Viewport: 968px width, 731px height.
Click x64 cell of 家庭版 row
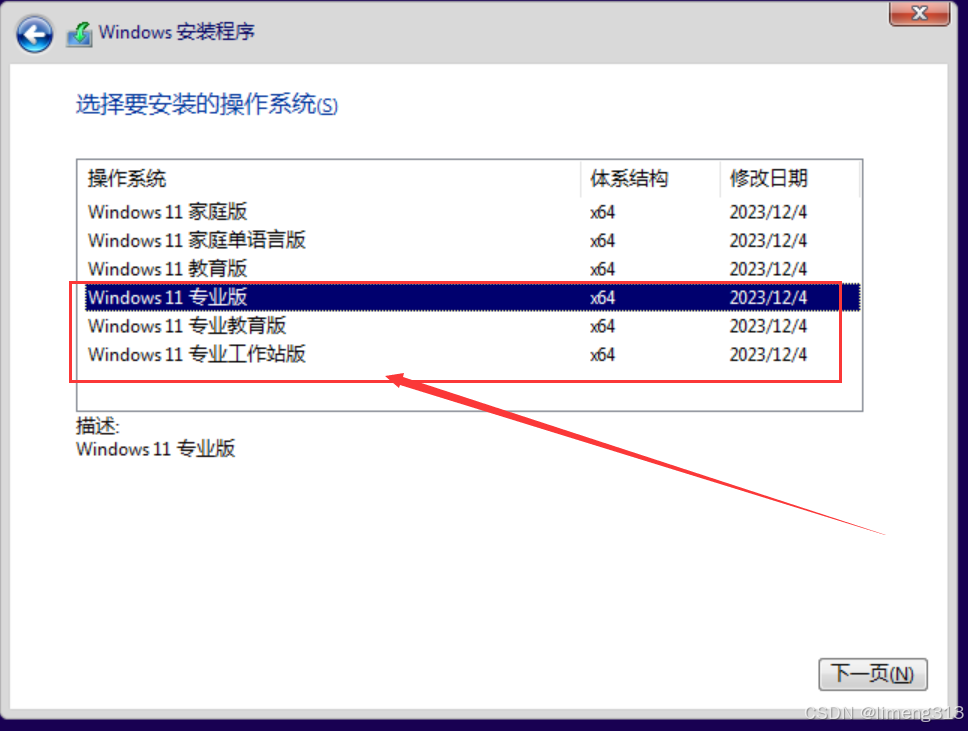pos(602,212)
